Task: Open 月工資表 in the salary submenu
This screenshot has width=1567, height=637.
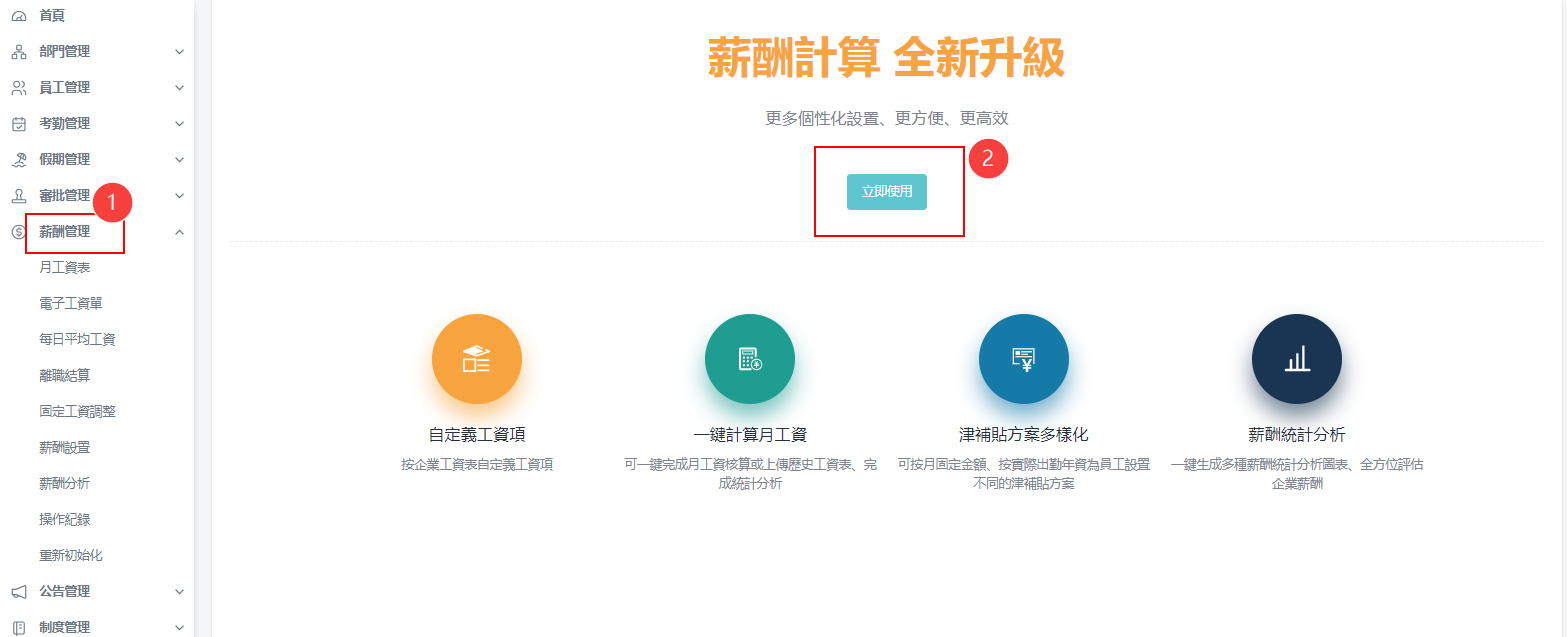Action: pyautogui.click(x=65, y=268)
